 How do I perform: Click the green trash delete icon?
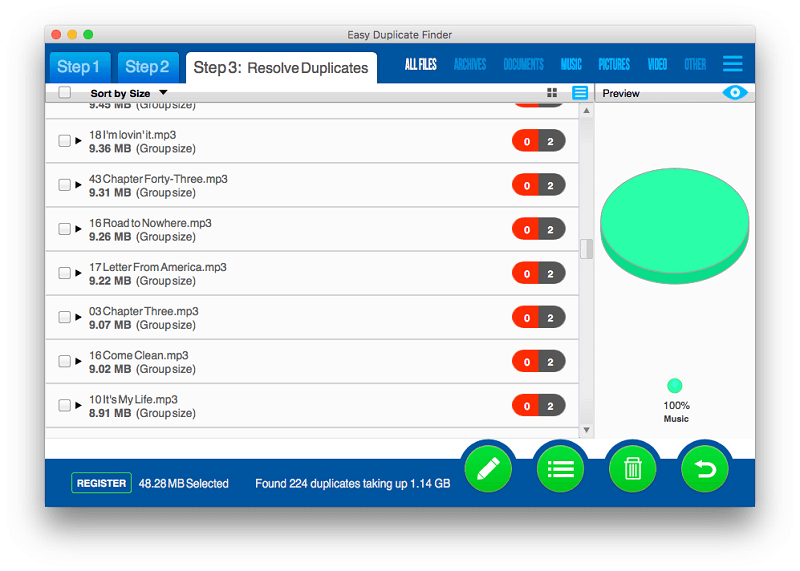pyautogui.click(x=632, y=468)
